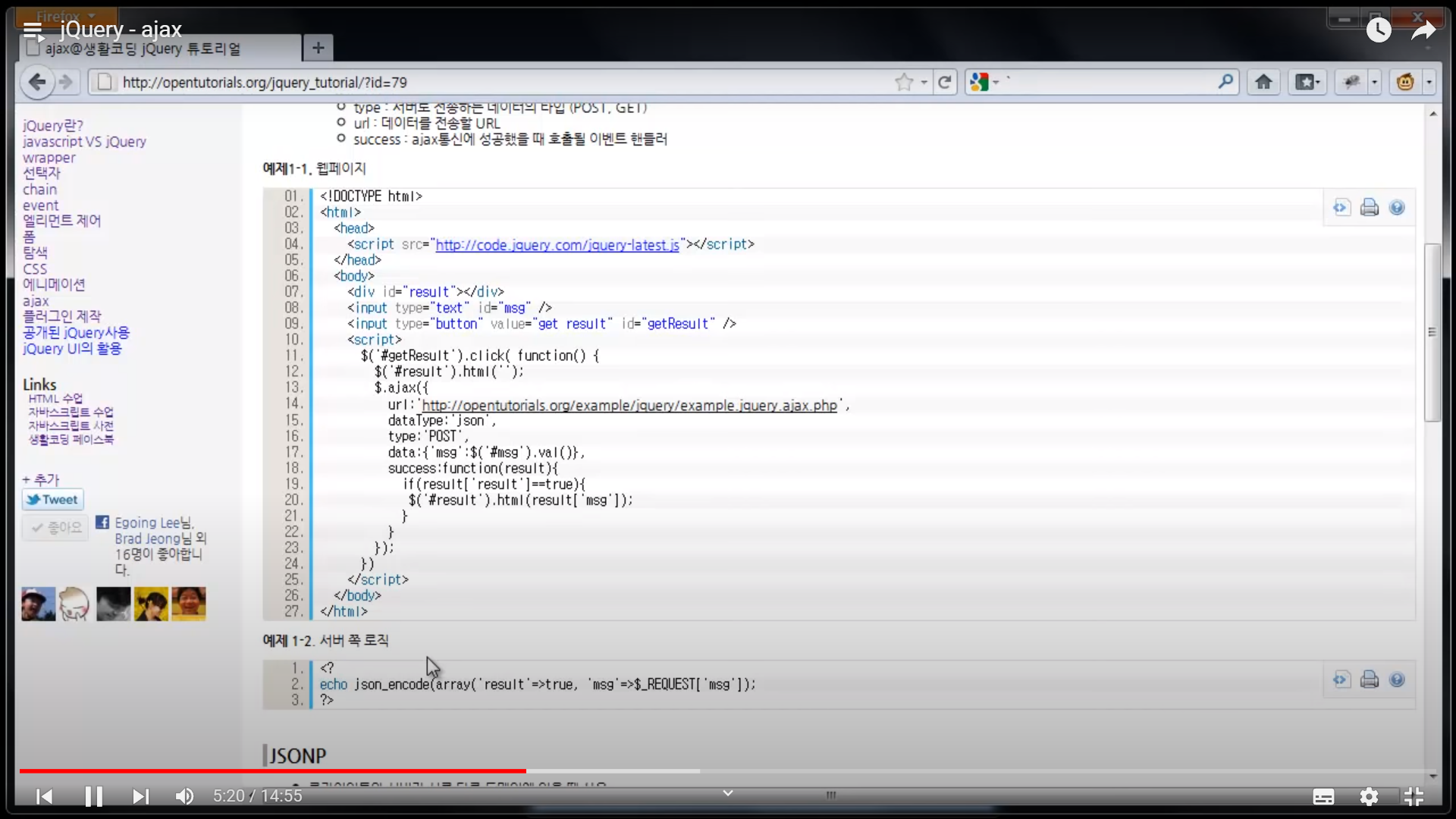
Task: Mute the video volume
Action: [x=184, y=796]
